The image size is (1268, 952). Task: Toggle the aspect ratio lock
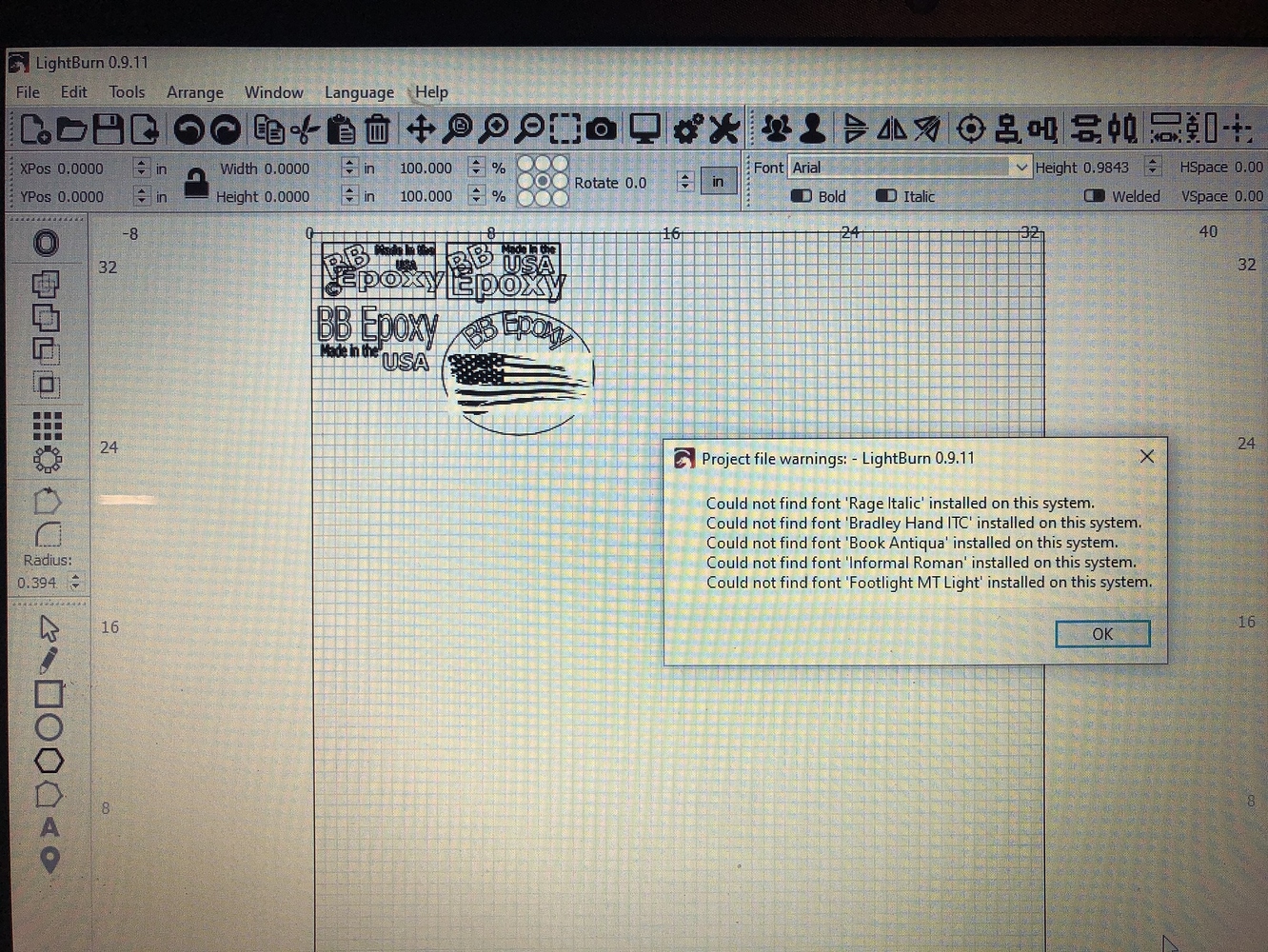[196, 182]
